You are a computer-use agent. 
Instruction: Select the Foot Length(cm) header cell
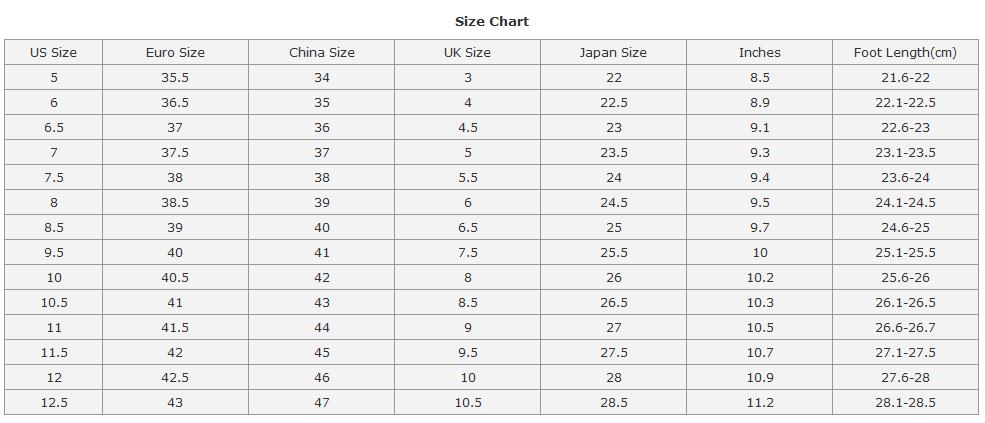905,52
